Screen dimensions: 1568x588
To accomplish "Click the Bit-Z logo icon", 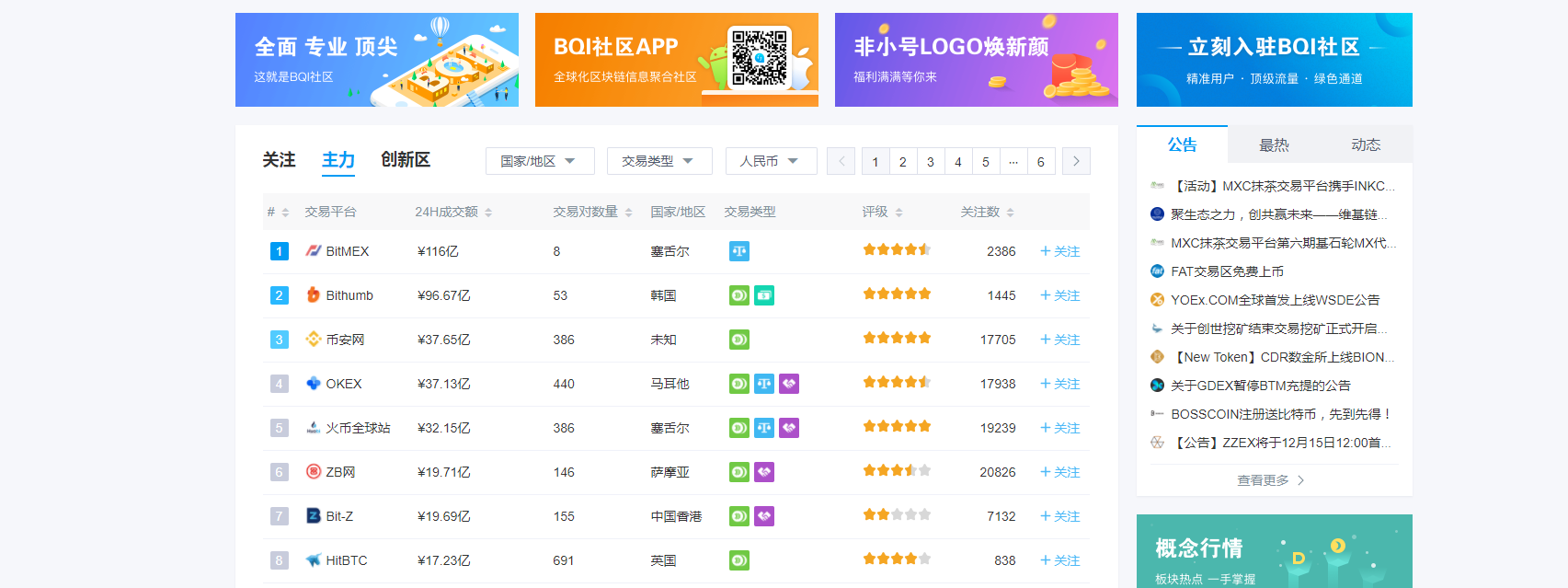I will pos(314,516).
